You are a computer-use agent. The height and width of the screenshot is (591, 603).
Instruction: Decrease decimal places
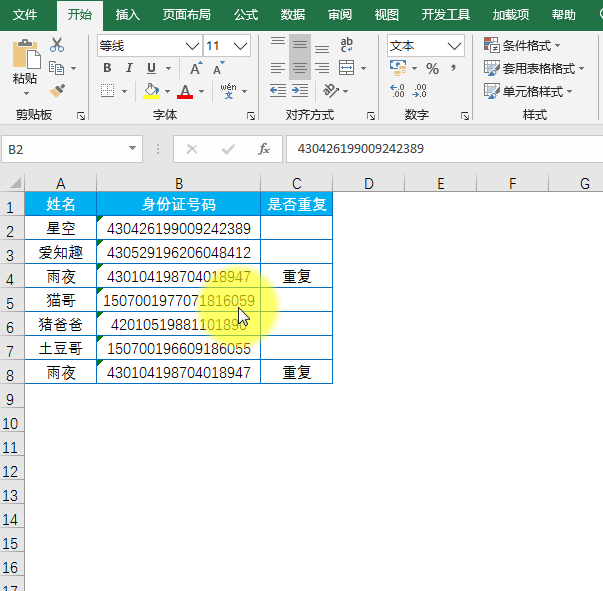pos(419,91)
